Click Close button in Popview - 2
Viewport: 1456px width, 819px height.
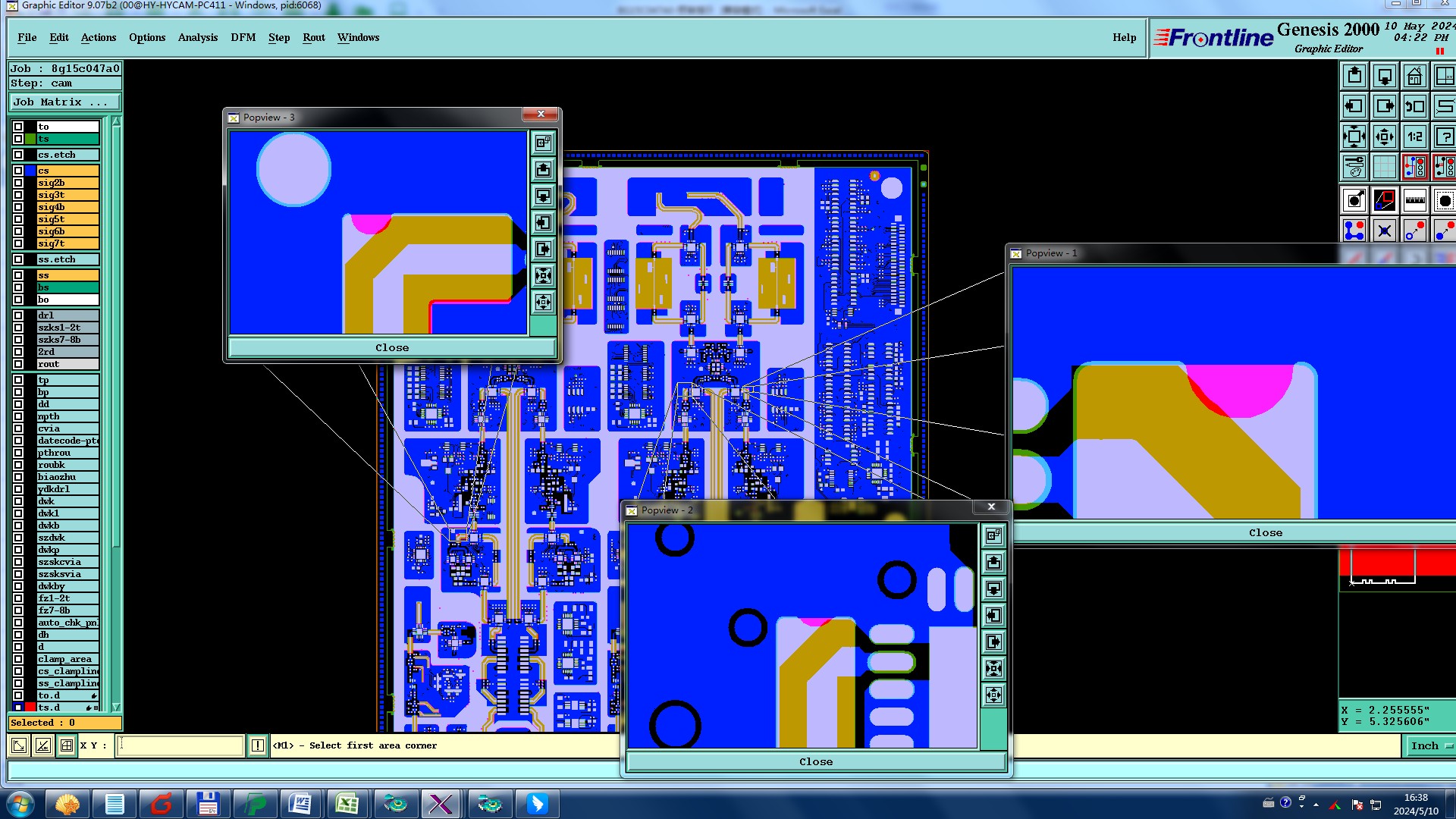tap(816, 761)
